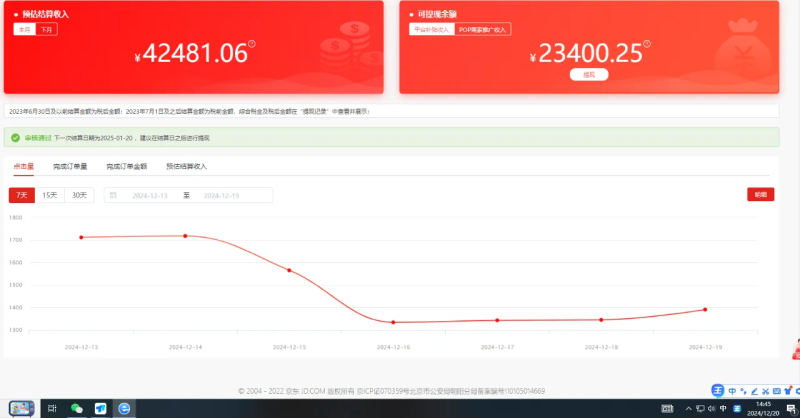Open the notification center icon
The image size is (800, 418).
pos(791,409)
